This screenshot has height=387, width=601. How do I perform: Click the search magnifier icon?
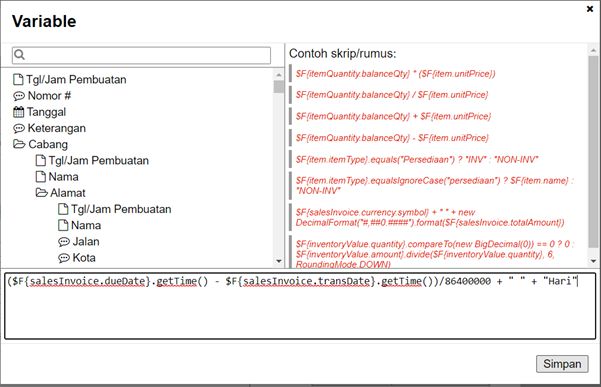click(20, 55)
